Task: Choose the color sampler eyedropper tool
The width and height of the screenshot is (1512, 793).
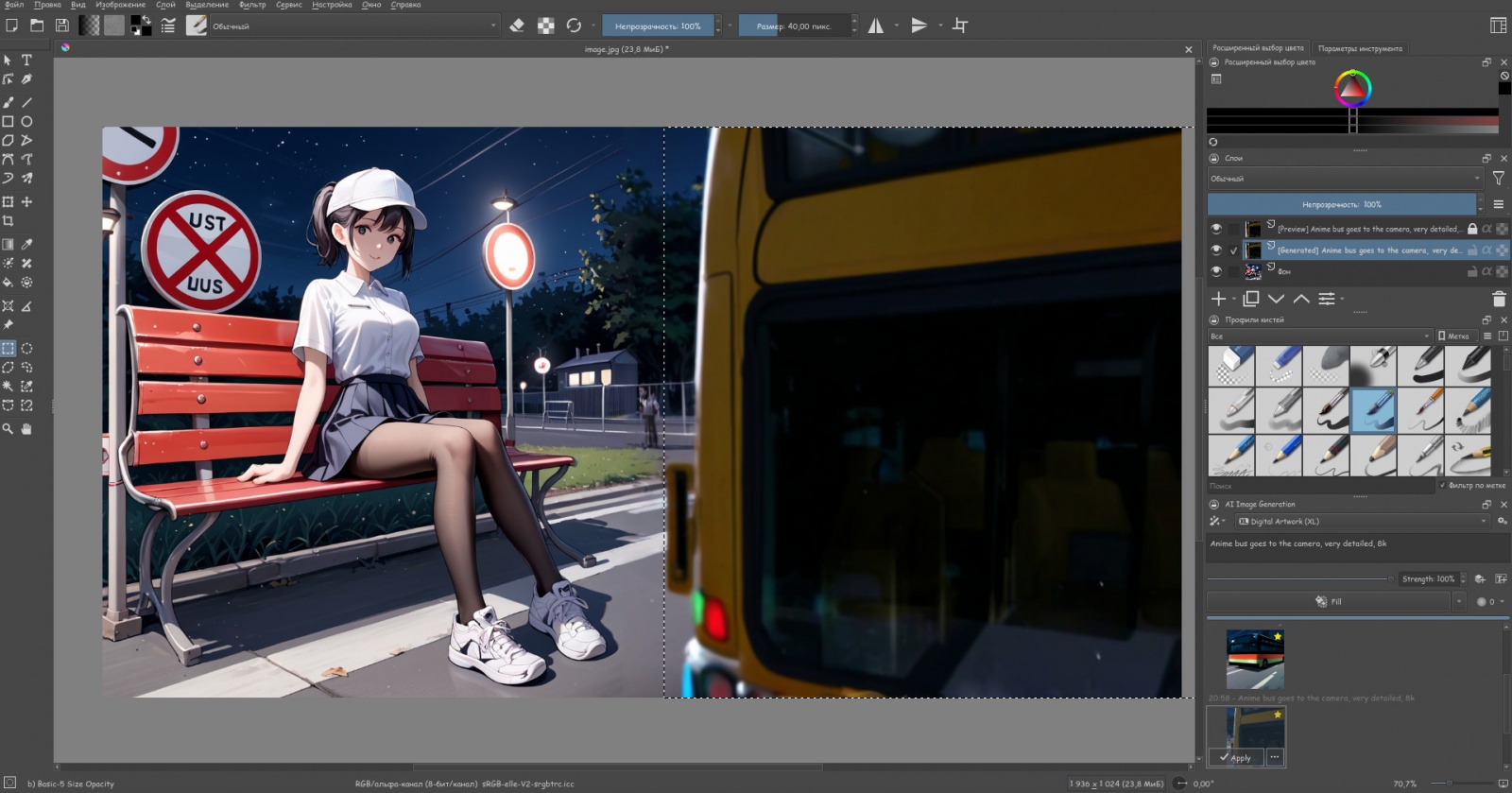Action: (26, 244)
